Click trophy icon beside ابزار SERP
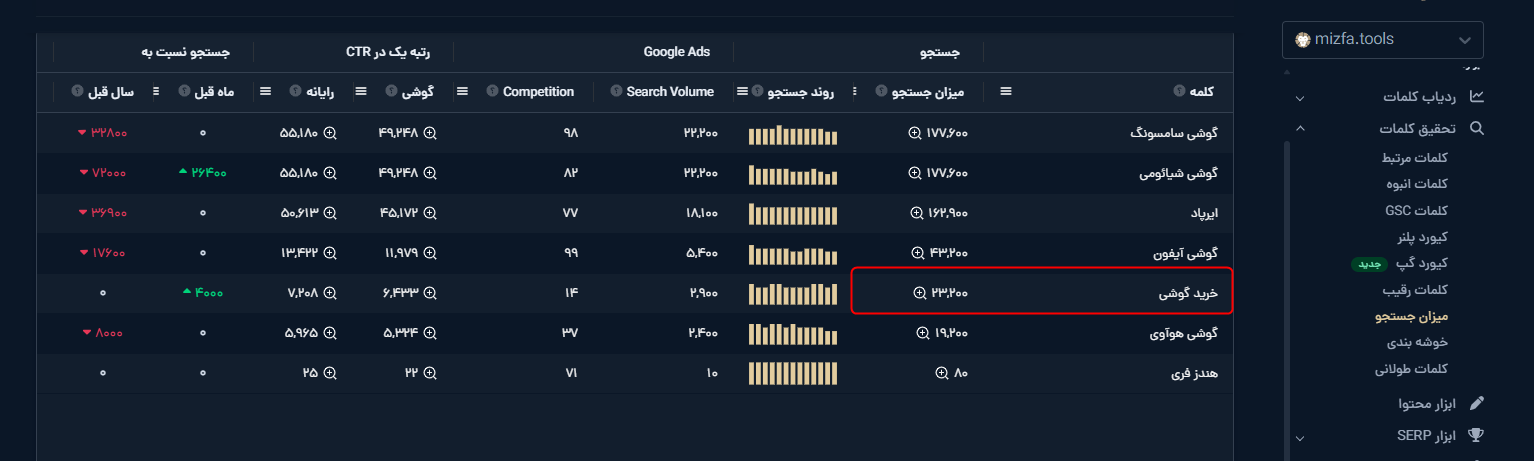Viewport: 1534px width, 461px height. [1476, 436]
